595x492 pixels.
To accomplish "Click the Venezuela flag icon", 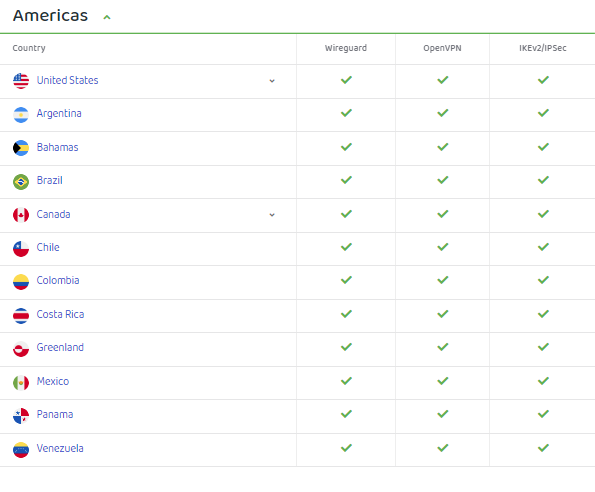I will tap(21, 450).
